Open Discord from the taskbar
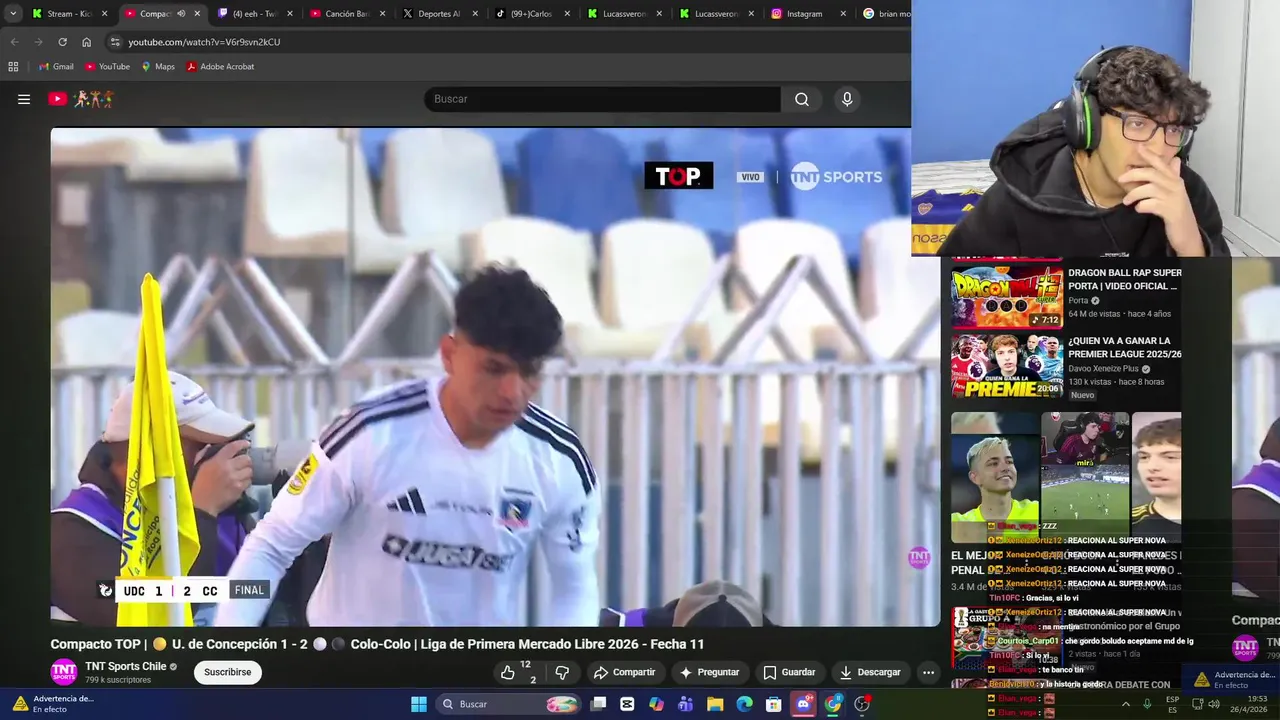Screen dimensions: 1280x720 click(803, 704)
